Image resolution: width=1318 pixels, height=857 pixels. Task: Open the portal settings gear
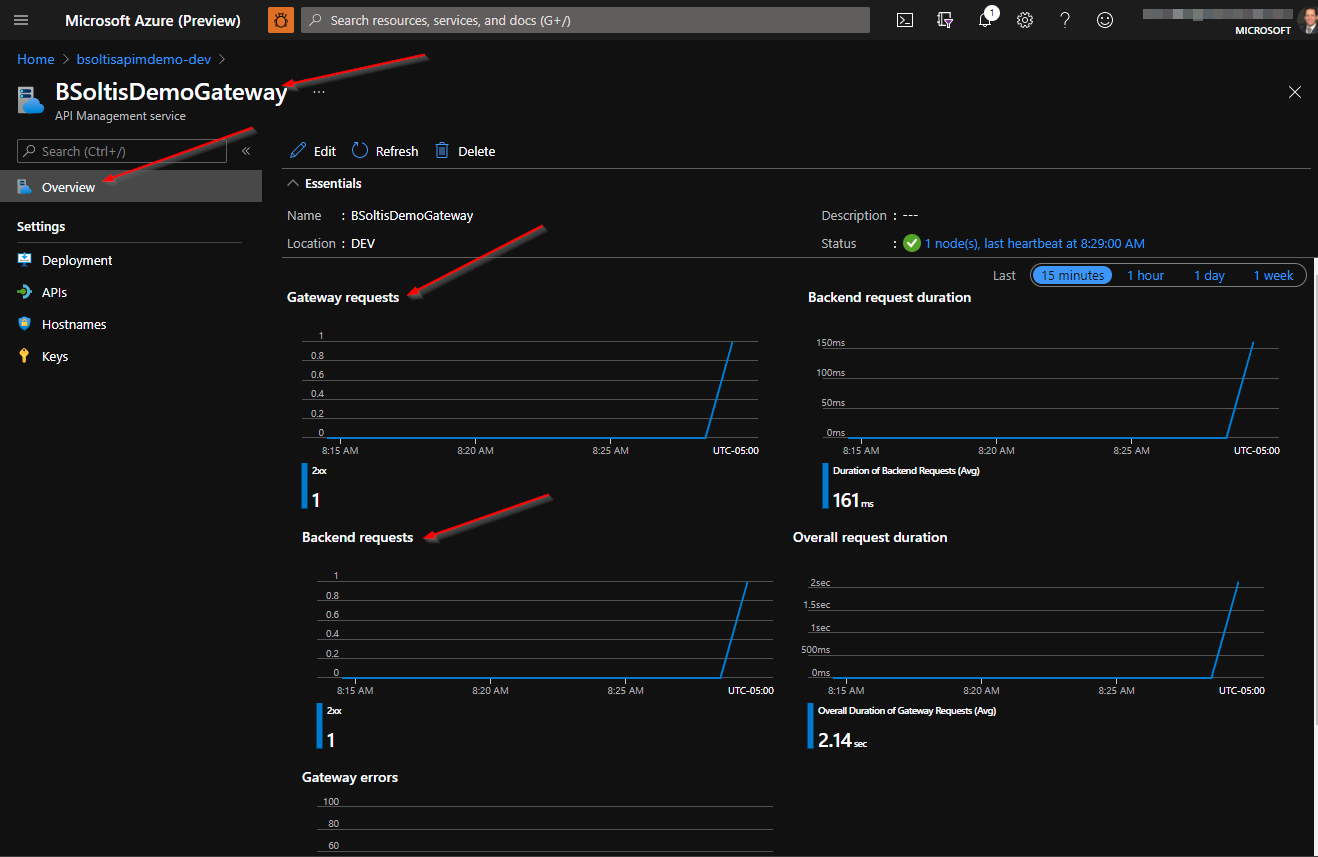click(1024, 20)
